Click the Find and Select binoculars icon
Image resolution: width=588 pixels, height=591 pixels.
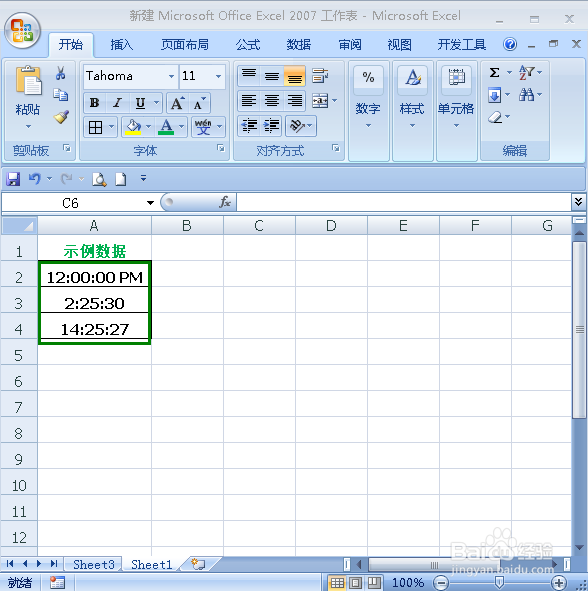[527, 95]
